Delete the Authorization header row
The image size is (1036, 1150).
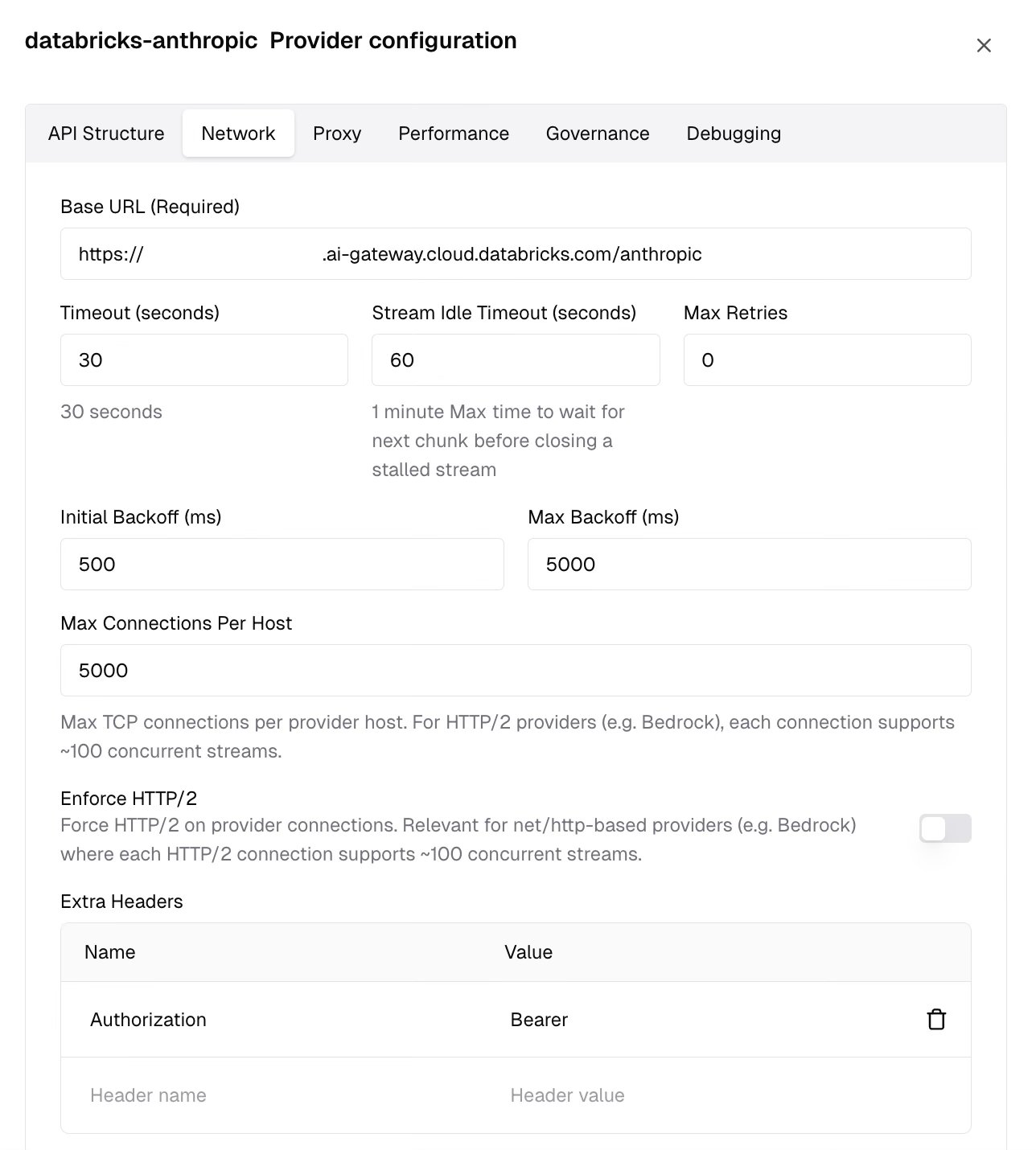(936, 1020)
